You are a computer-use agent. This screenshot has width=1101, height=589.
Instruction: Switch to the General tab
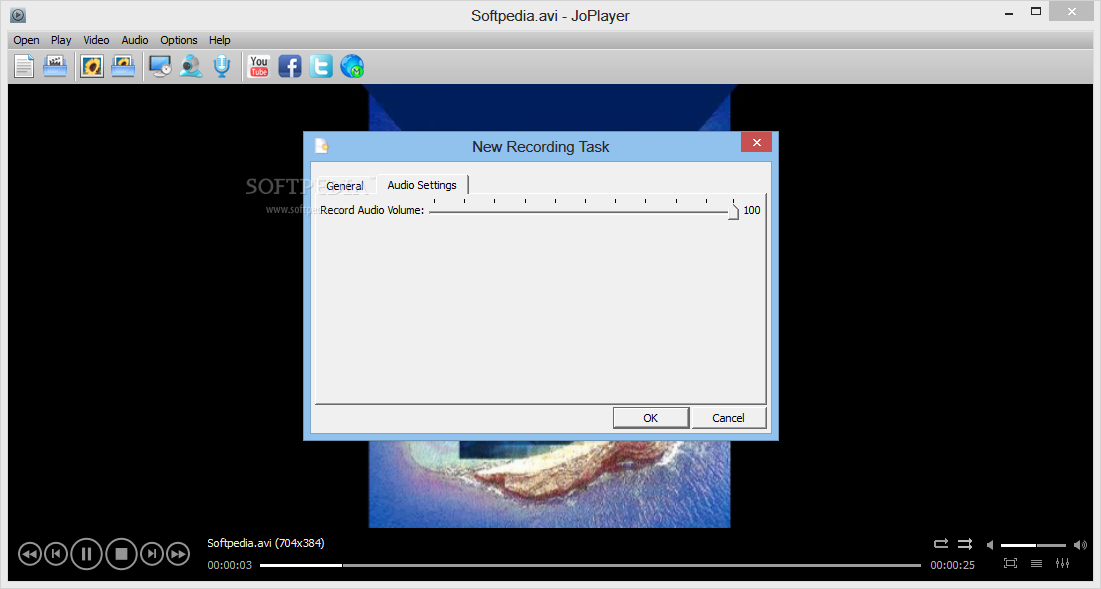(345, 186)
